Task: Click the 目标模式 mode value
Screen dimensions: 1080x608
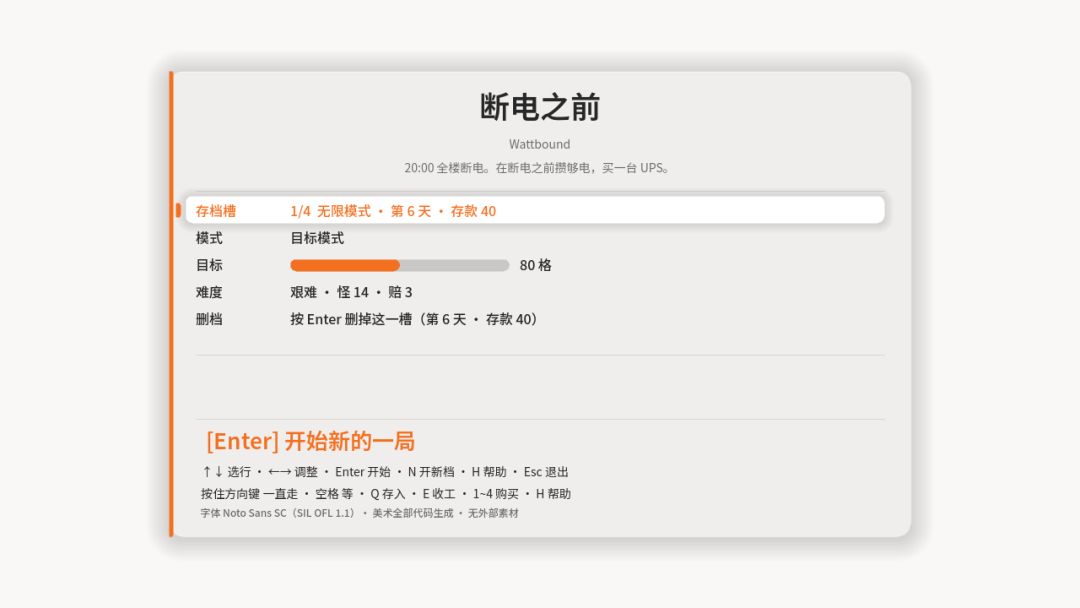Action: coord(317,238)
